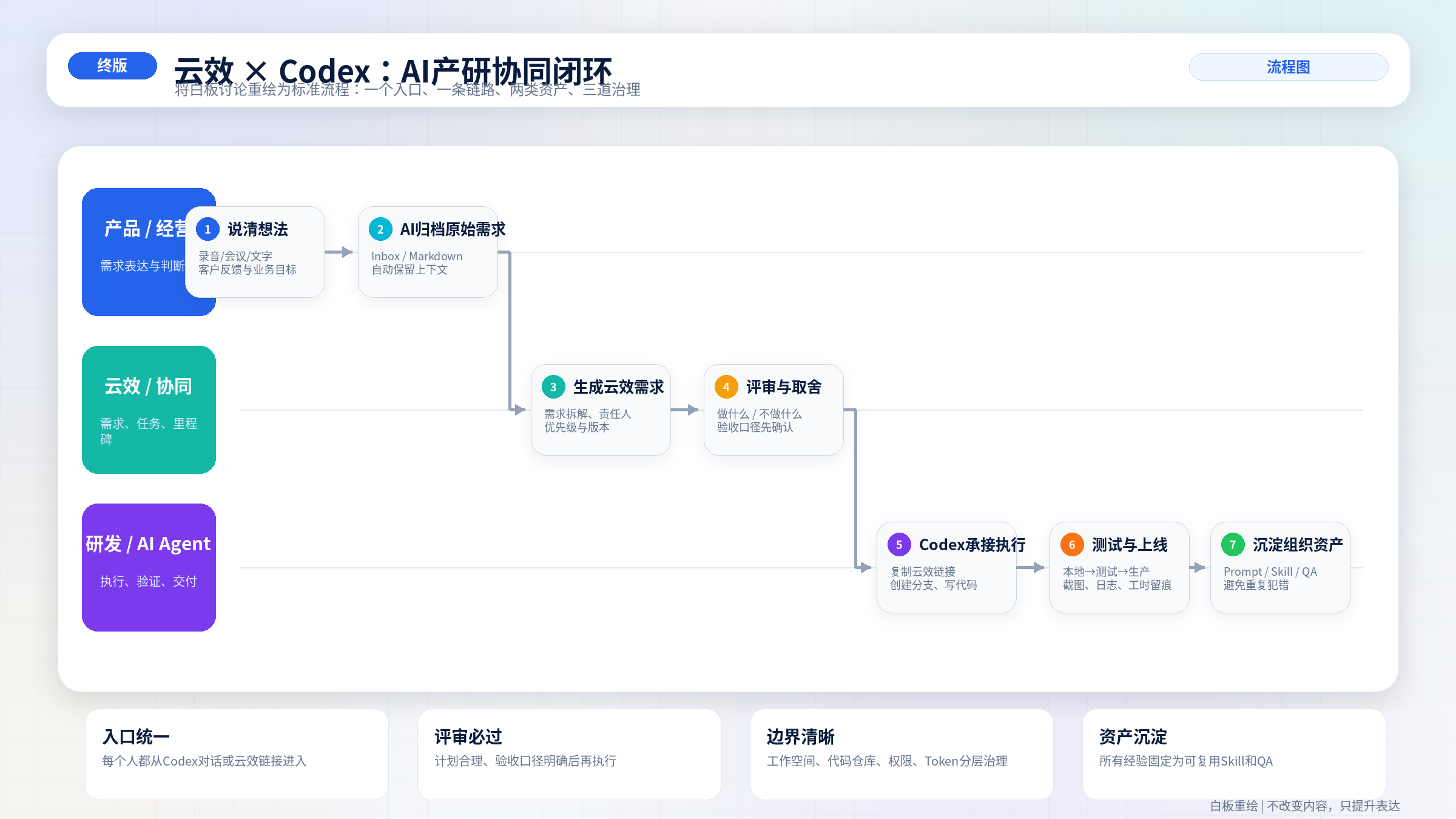Click the lane text 执行、验证、交付
Image resolution: width=1456 pixels, height=819 pixels.
(x=149, y=581)
